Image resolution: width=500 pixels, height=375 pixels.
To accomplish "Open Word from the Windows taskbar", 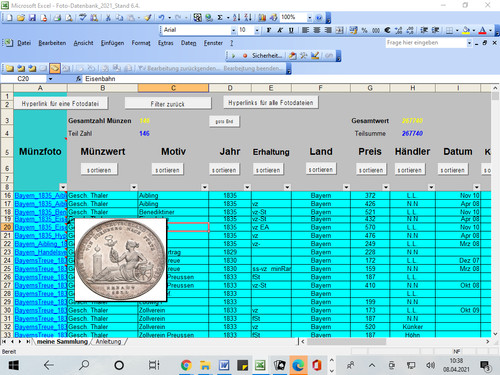I will tap(224, 365).
